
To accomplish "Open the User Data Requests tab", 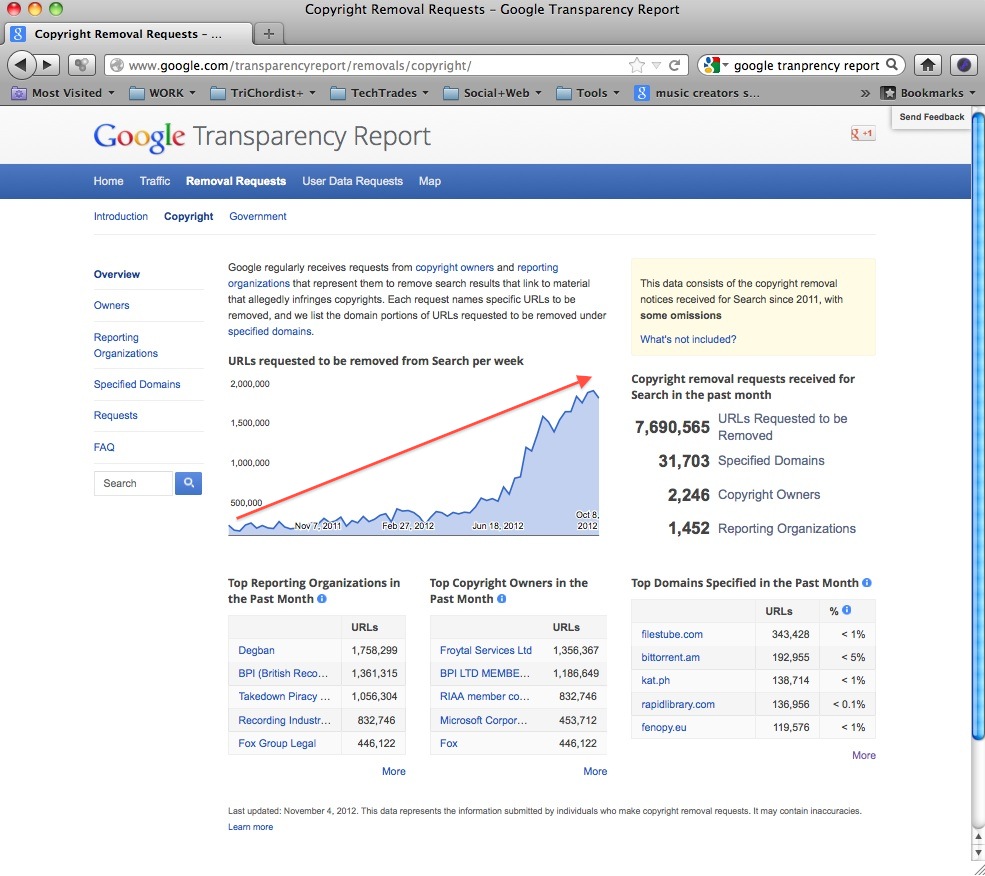I will pos(352,181).
